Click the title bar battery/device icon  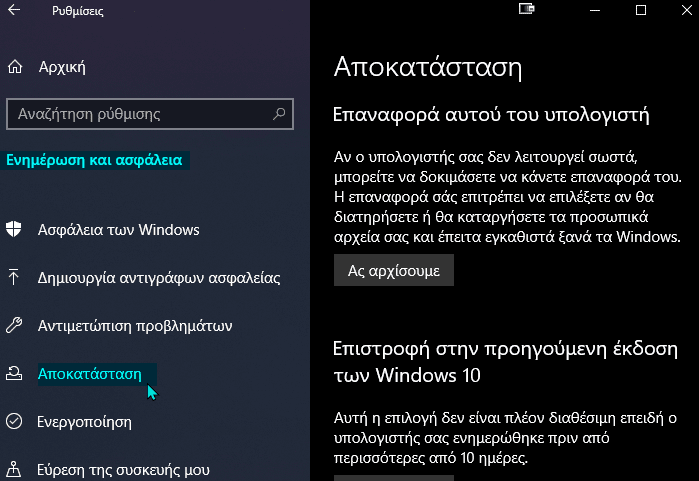pos(526,9)
